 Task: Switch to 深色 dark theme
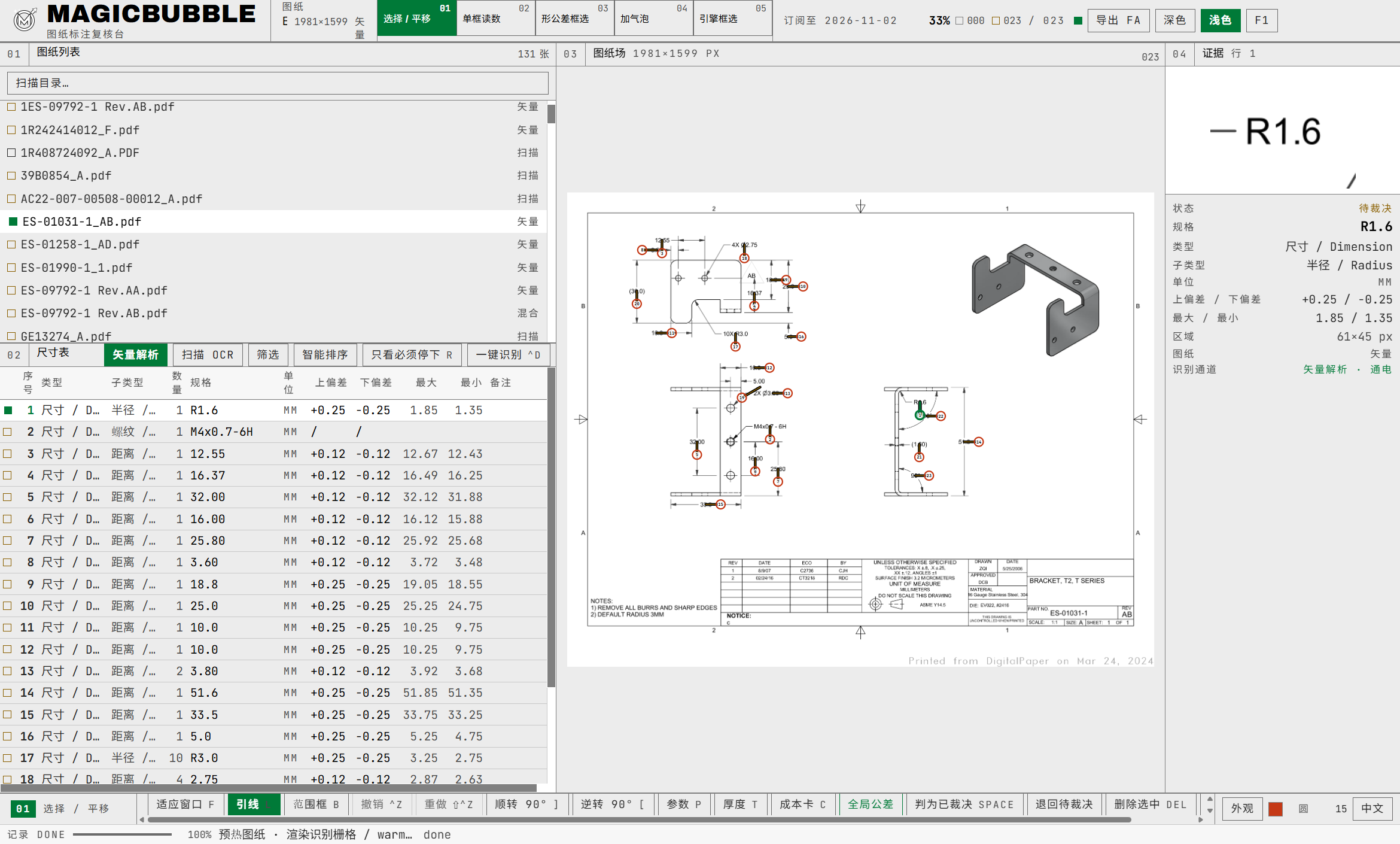pos(1175,20)
